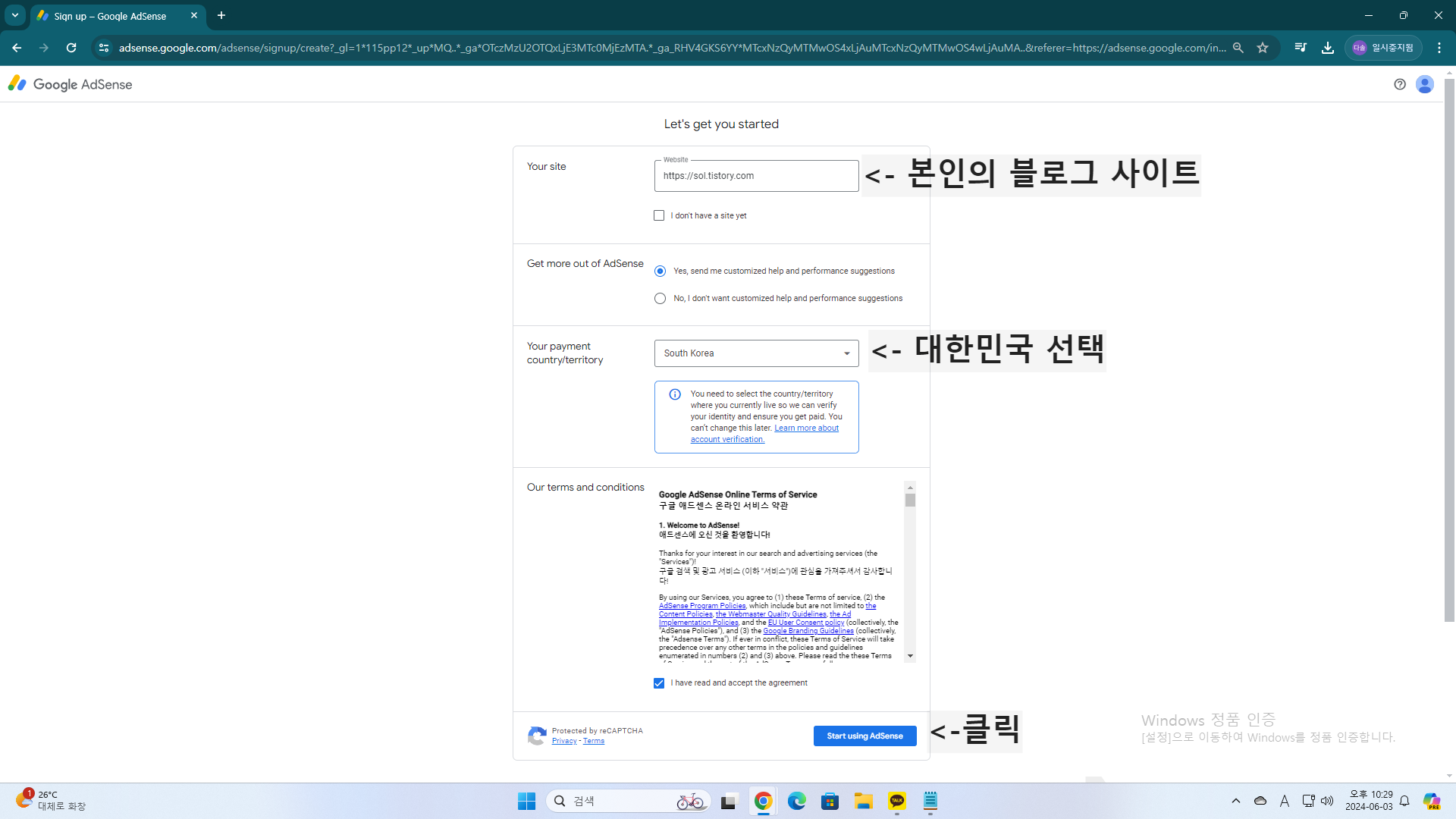Click the Google AdSense logo

(71, 84)
